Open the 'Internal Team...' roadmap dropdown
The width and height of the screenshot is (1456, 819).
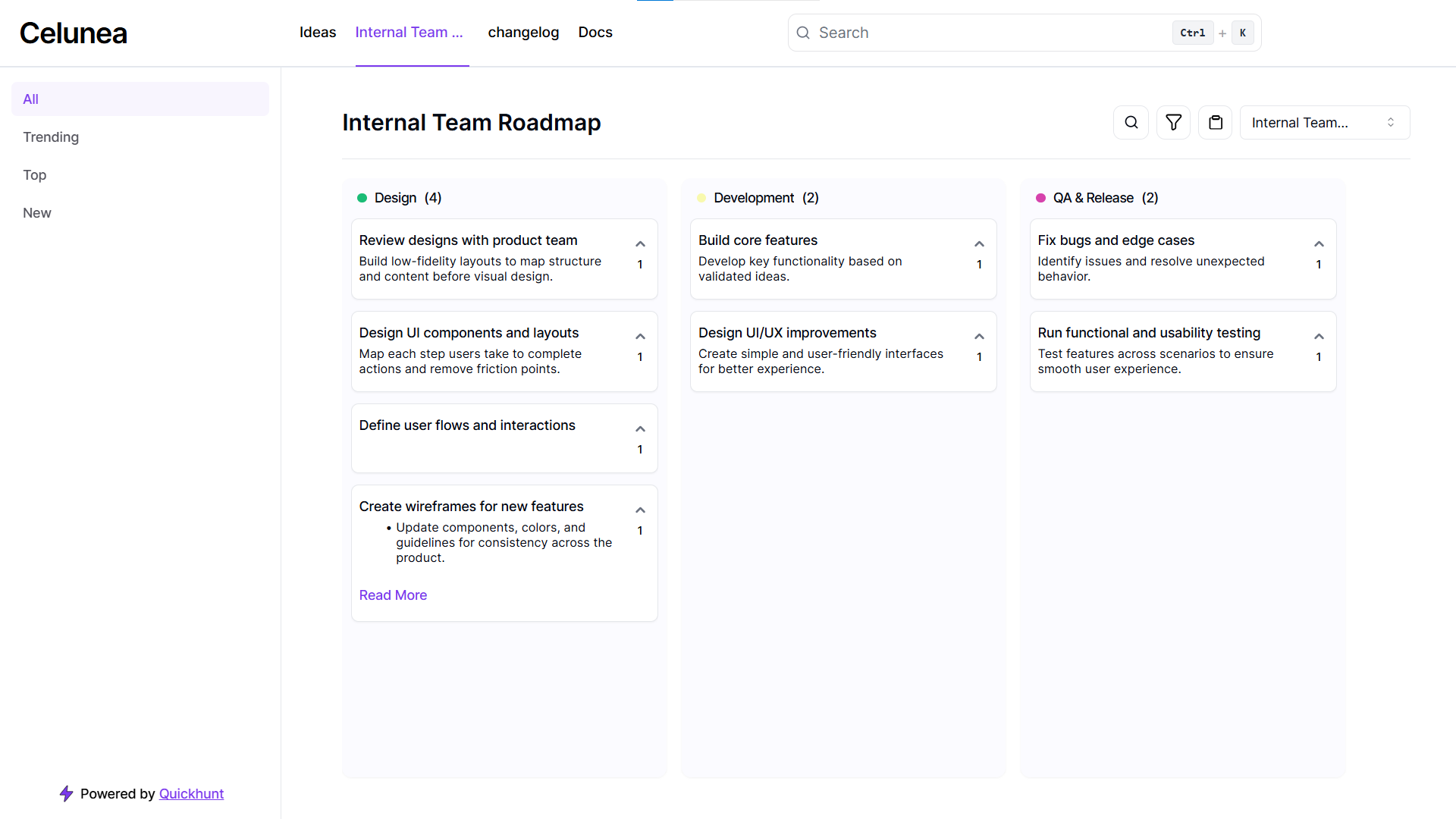(1324, 122)
